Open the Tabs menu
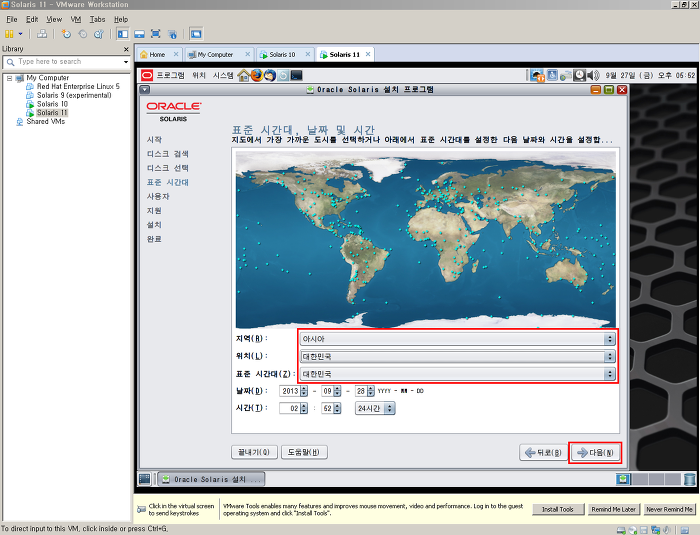Viewport: 700px width, 535px height. (x=97, y=19)
